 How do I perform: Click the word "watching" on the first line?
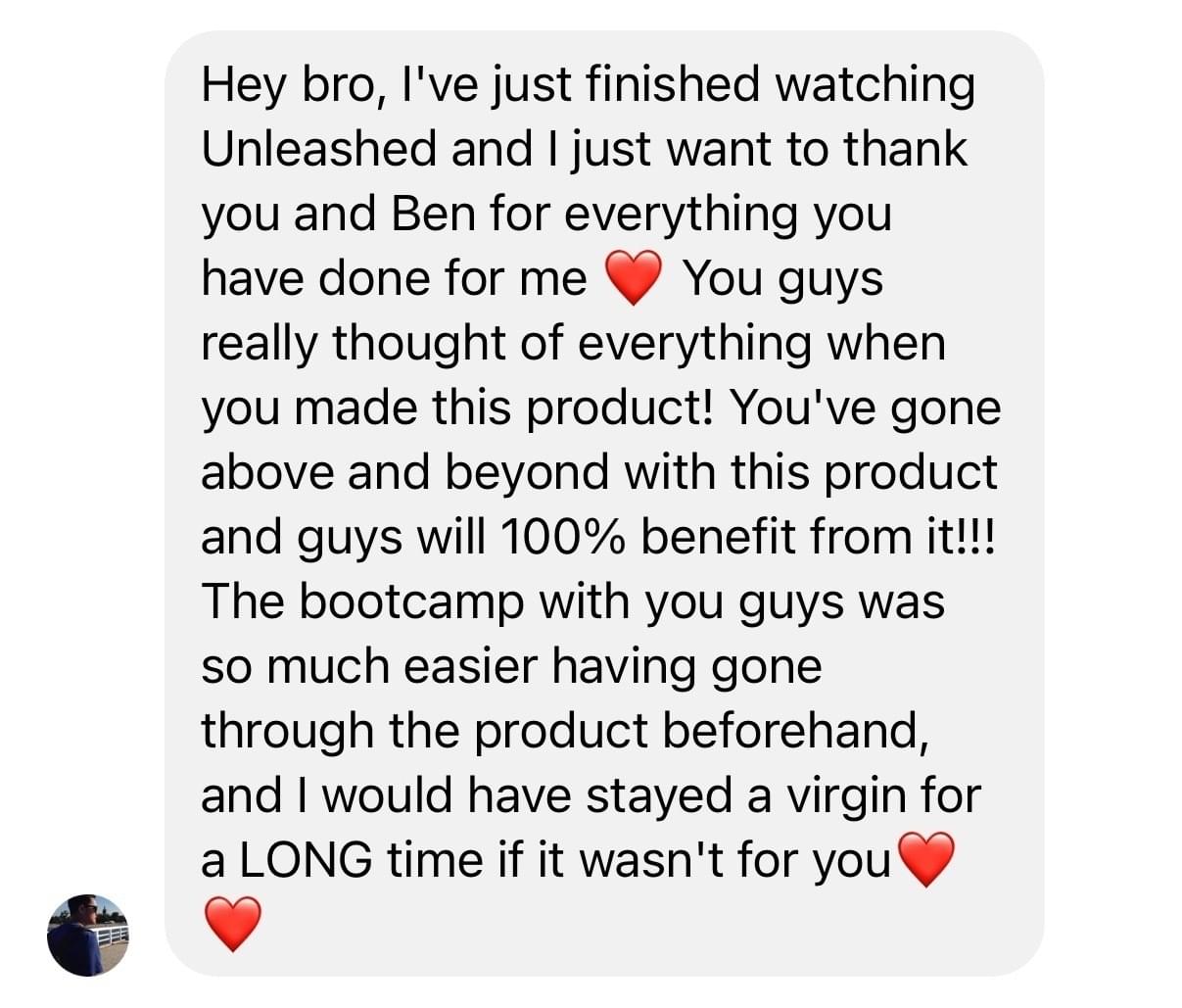(x=875, y=84)
